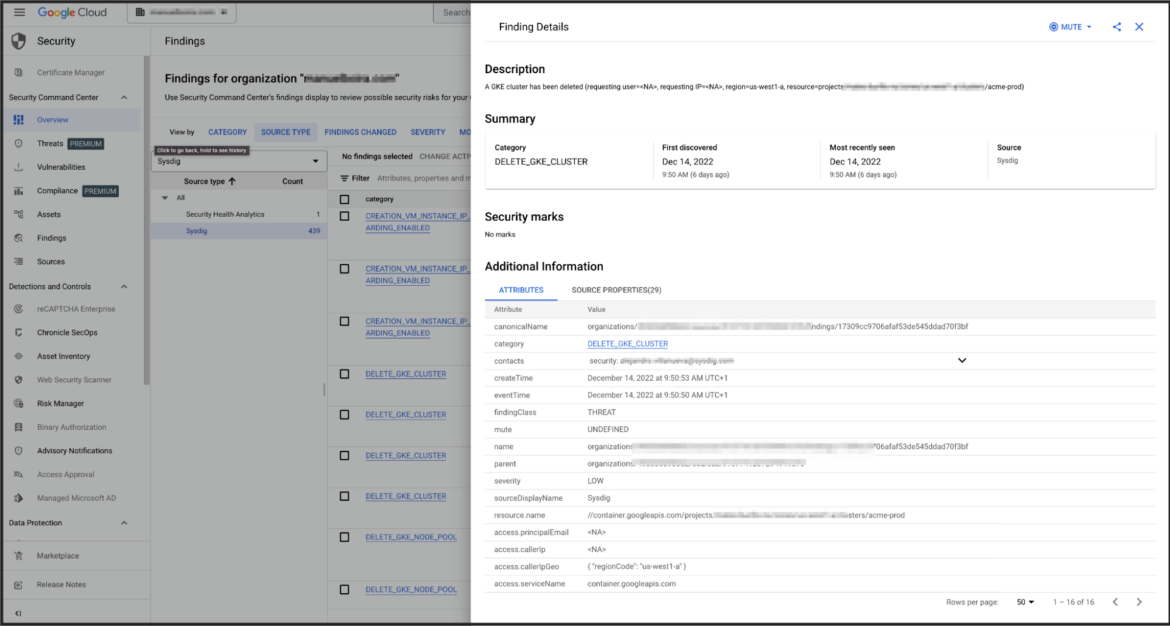Switch to SOURCE PROPERTIES(29) tab
The width and height of the screenshot is (1170, 626).
[x=616, y=289]
